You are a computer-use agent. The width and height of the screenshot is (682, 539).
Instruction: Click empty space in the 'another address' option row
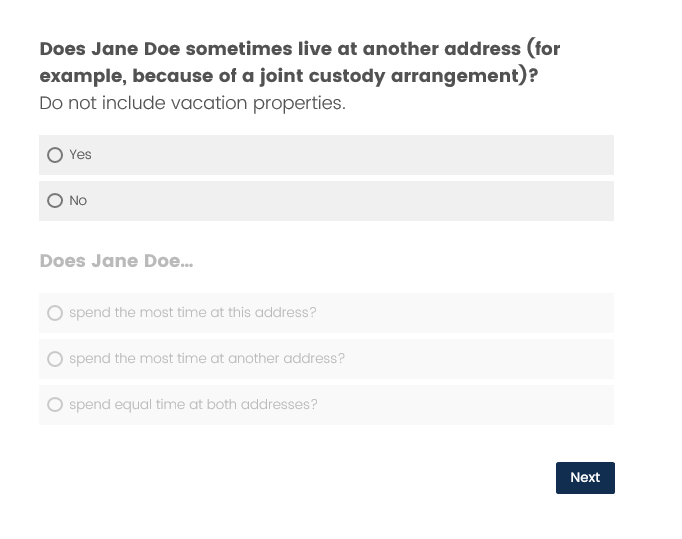(x=480, y=359)
